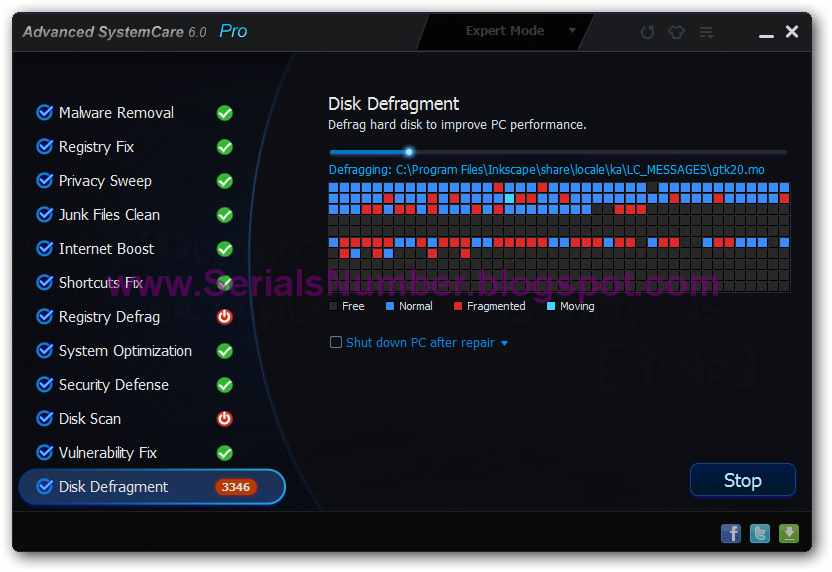Click the green check status next to Vulnerability Fix
Viewport: 832px width, 572px height.
tap(224, 453)
